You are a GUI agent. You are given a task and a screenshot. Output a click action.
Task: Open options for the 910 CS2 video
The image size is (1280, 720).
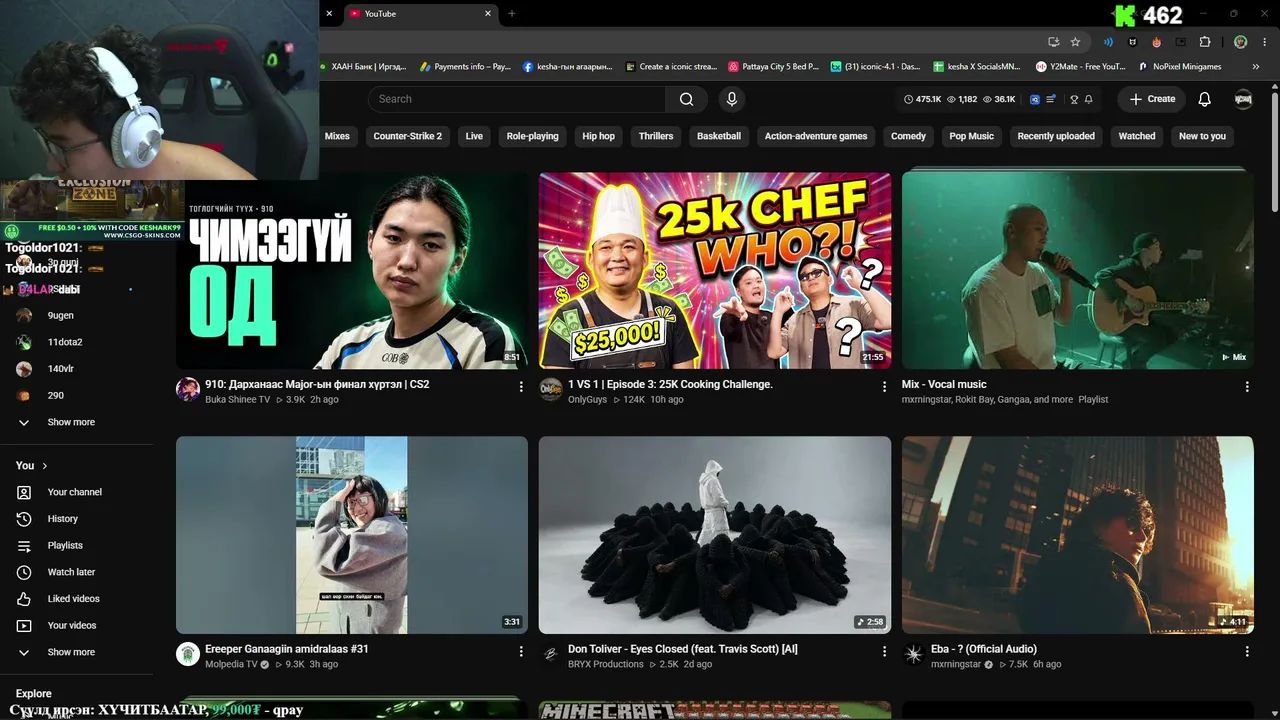coord(521,386)
